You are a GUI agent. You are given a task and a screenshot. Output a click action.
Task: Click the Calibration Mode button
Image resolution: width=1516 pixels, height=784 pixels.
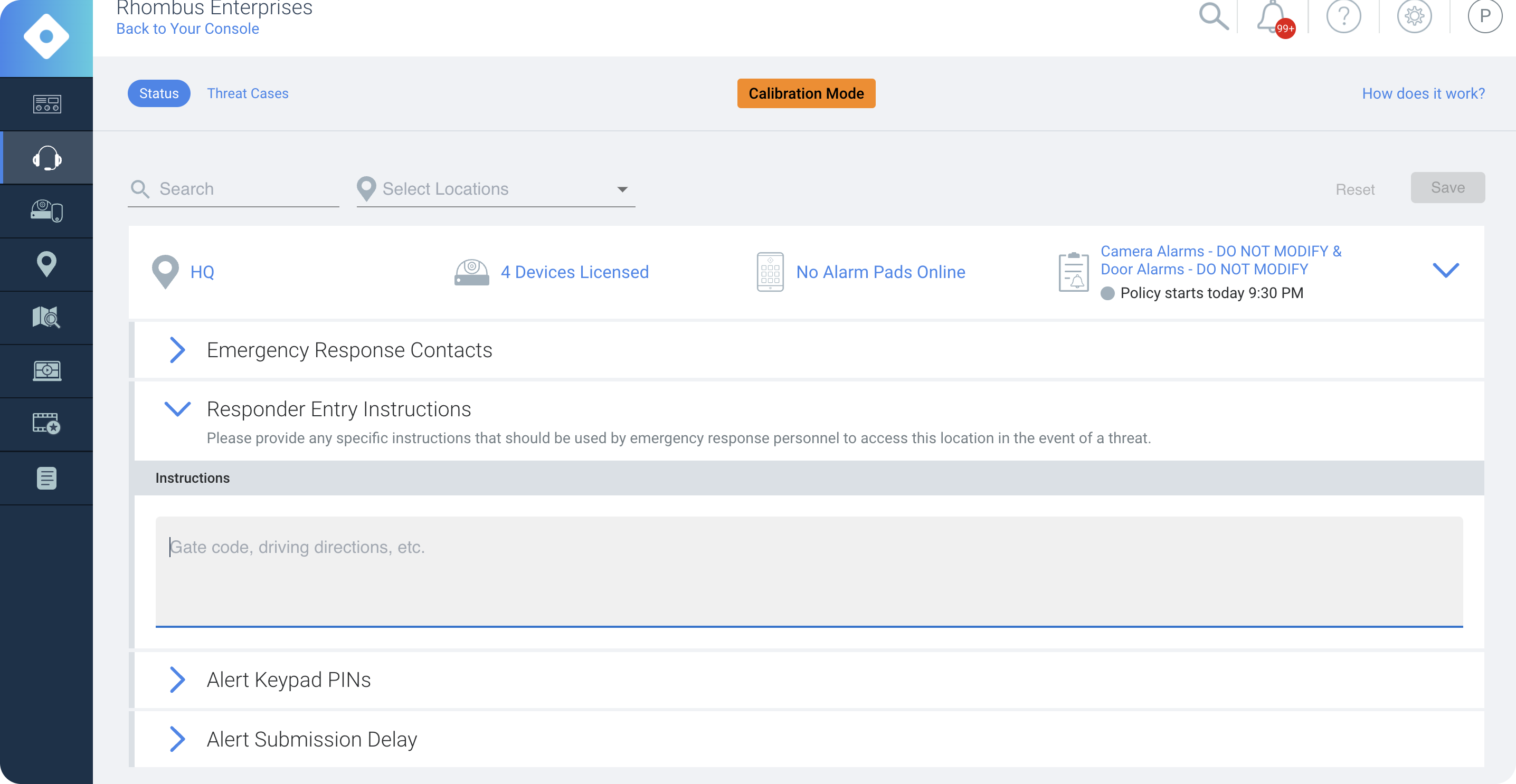click(x=806, y=93)
